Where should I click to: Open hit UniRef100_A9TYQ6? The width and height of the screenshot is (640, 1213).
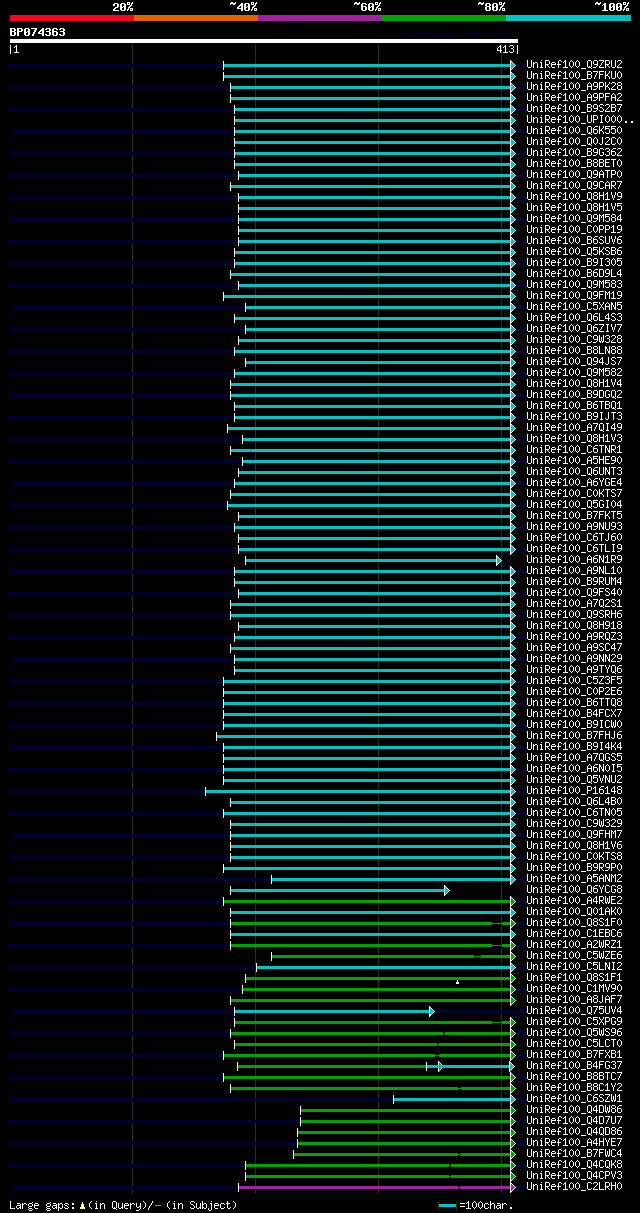click(574, 669)
